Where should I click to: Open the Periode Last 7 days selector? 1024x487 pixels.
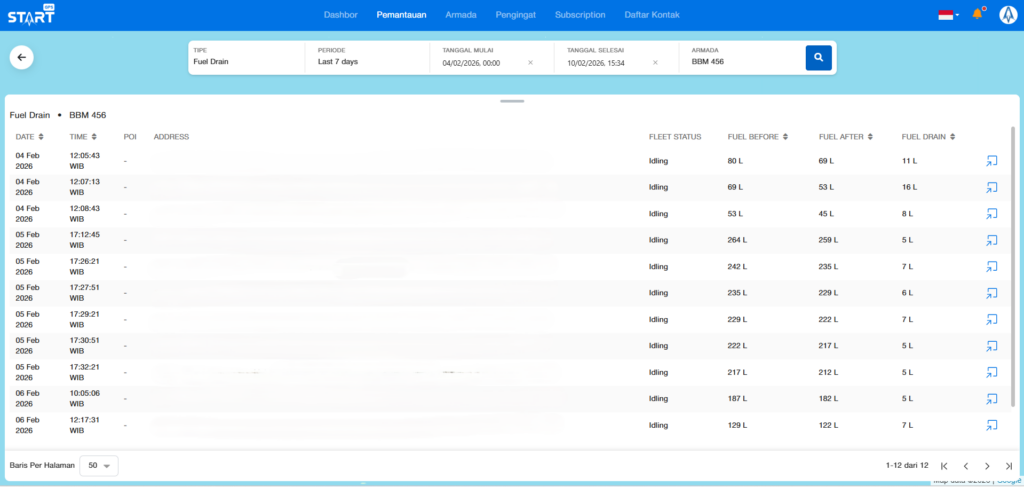(366, 57)
